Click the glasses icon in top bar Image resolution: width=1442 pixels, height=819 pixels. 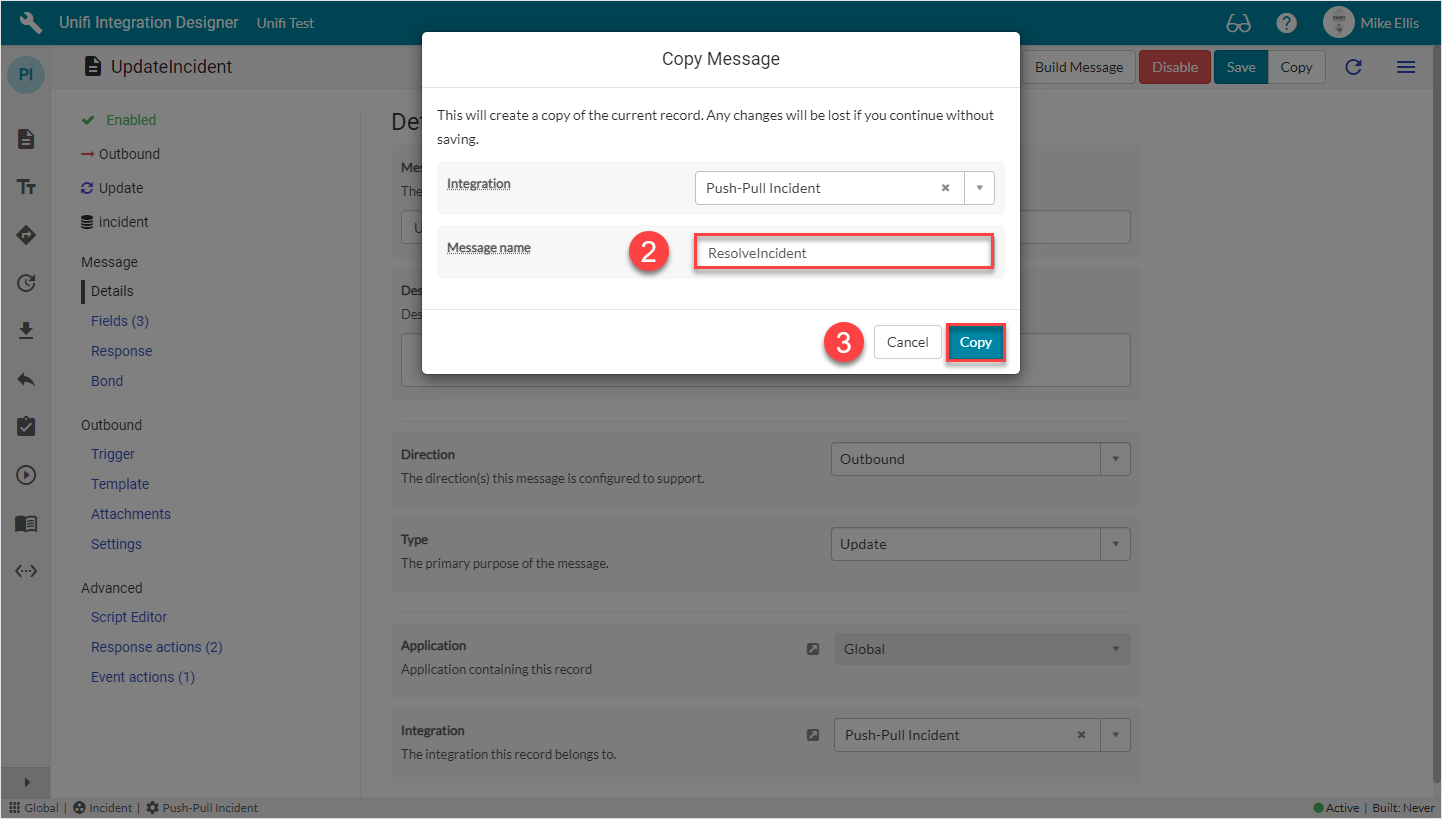[x=1238, y=23]
